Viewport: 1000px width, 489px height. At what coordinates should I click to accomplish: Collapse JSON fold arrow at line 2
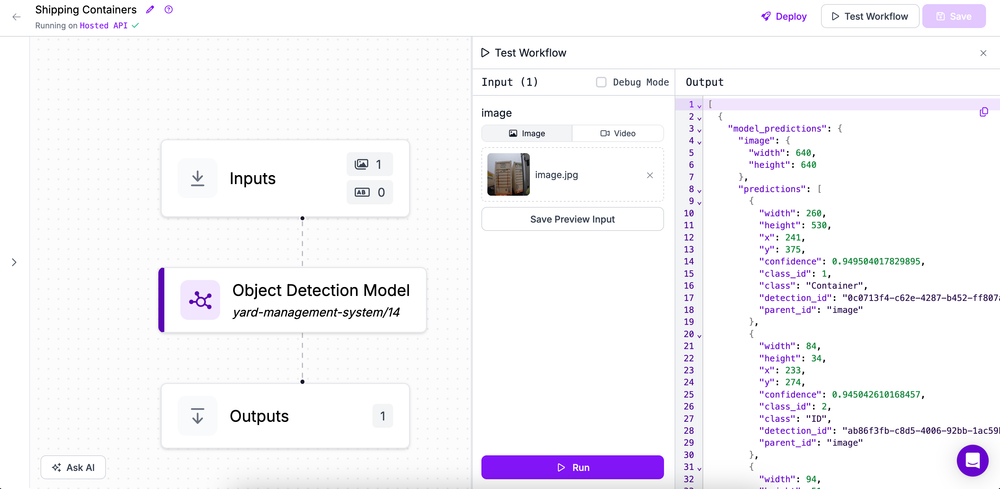[699, 117]
